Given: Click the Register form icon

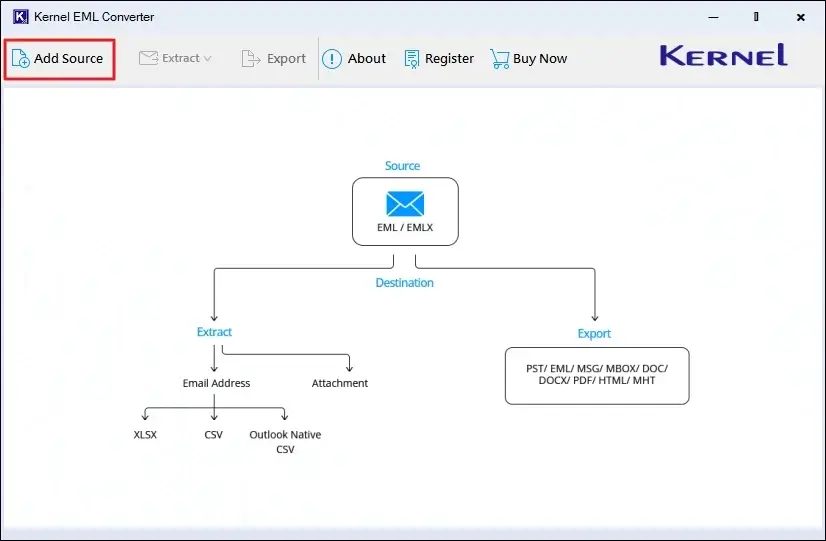Looking at the screenshot, I should point(411,59).
